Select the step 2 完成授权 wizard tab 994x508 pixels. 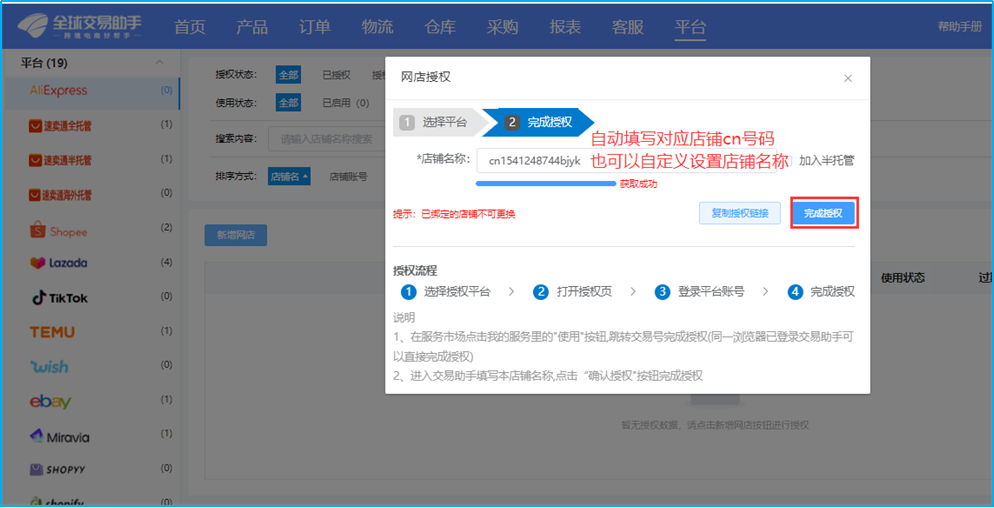539,122
